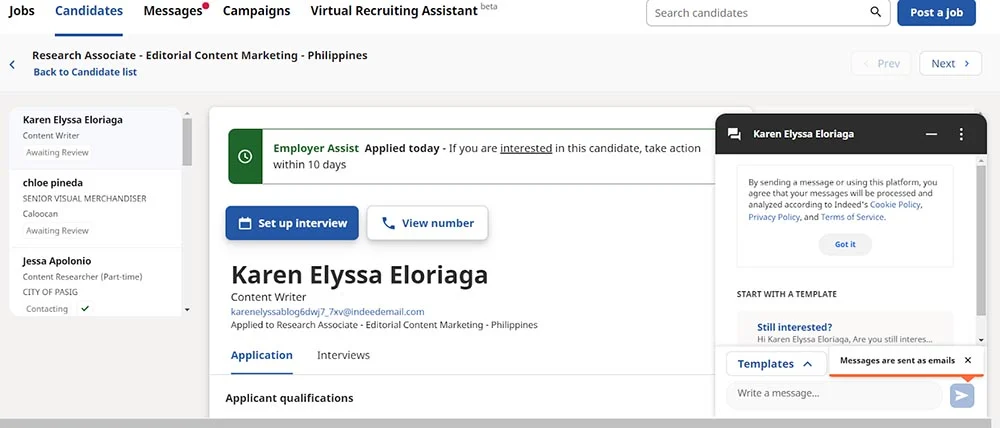This screenshot has height=428, width=1000.
Task: Click the chat bubbles icon in chat header
Action: [x=734, y=134]
